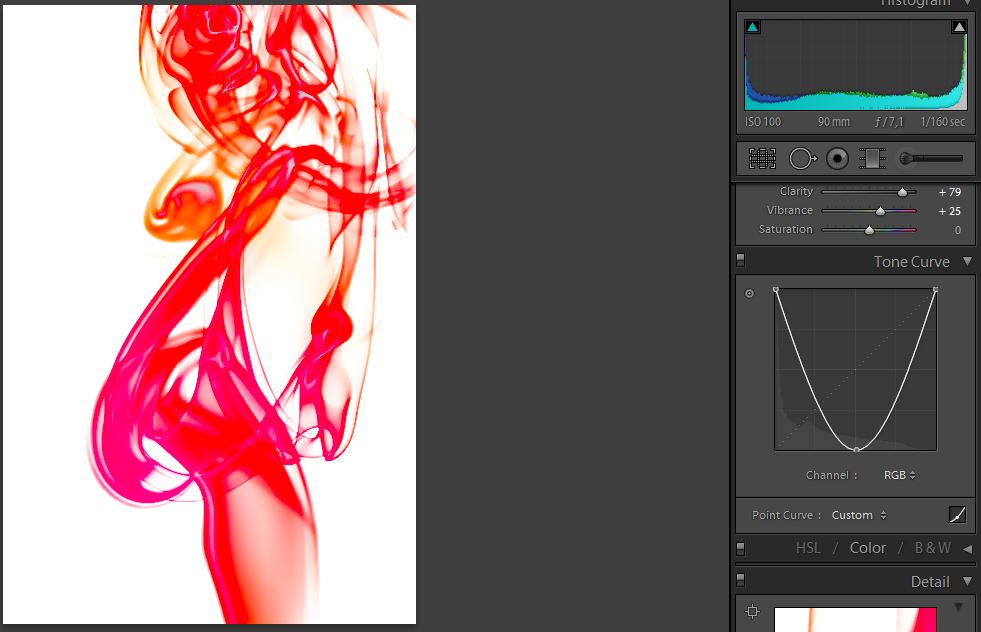This screenshot has width=981, height=632.
Task: Click the Clarity slider handle
Action: click(902, 192)
